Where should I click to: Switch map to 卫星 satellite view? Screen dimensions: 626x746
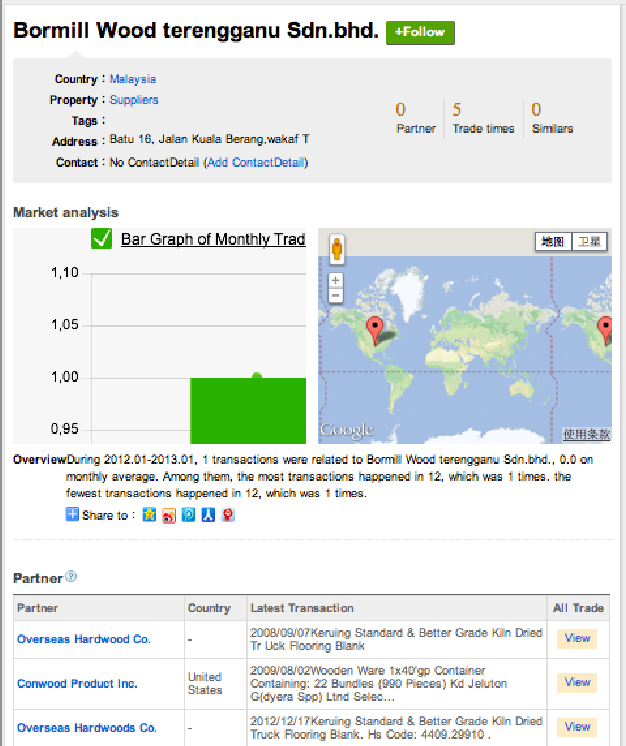coord(589,242)
